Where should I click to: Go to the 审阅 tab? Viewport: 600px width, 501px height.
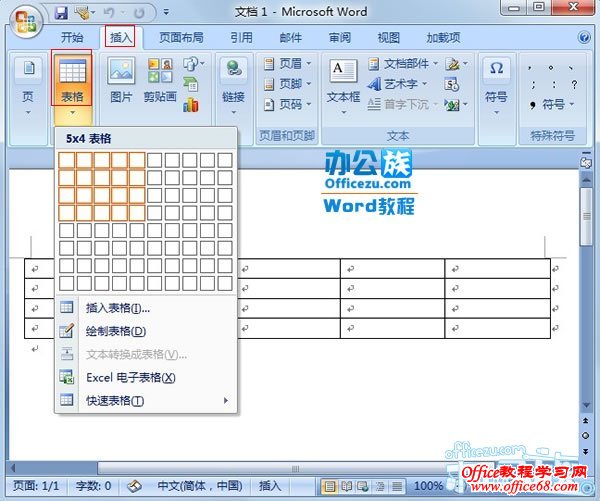click(340, 38)
